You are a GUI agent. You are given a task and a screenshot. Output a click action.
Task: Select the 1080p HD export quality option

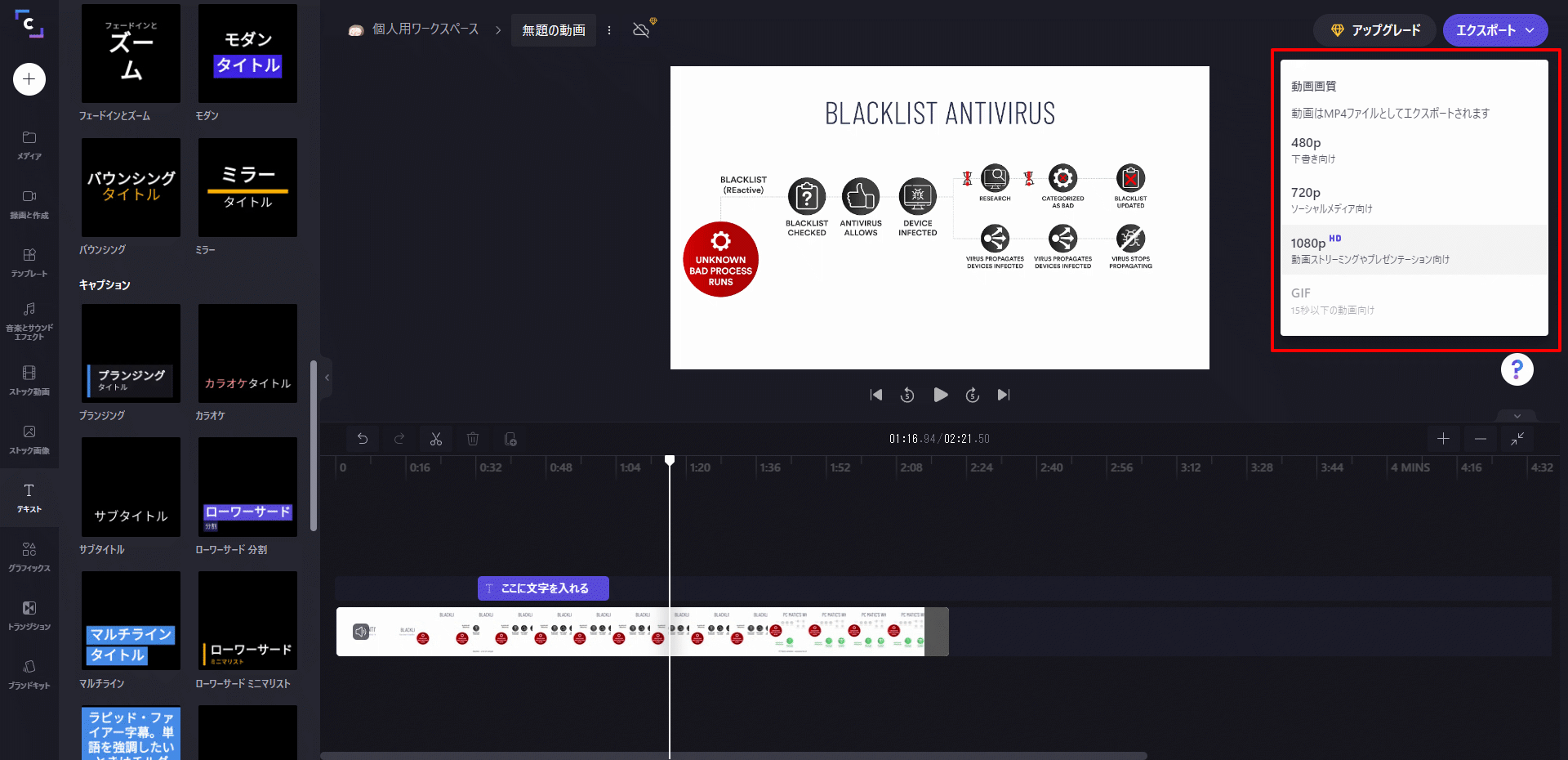point(1414,249)
